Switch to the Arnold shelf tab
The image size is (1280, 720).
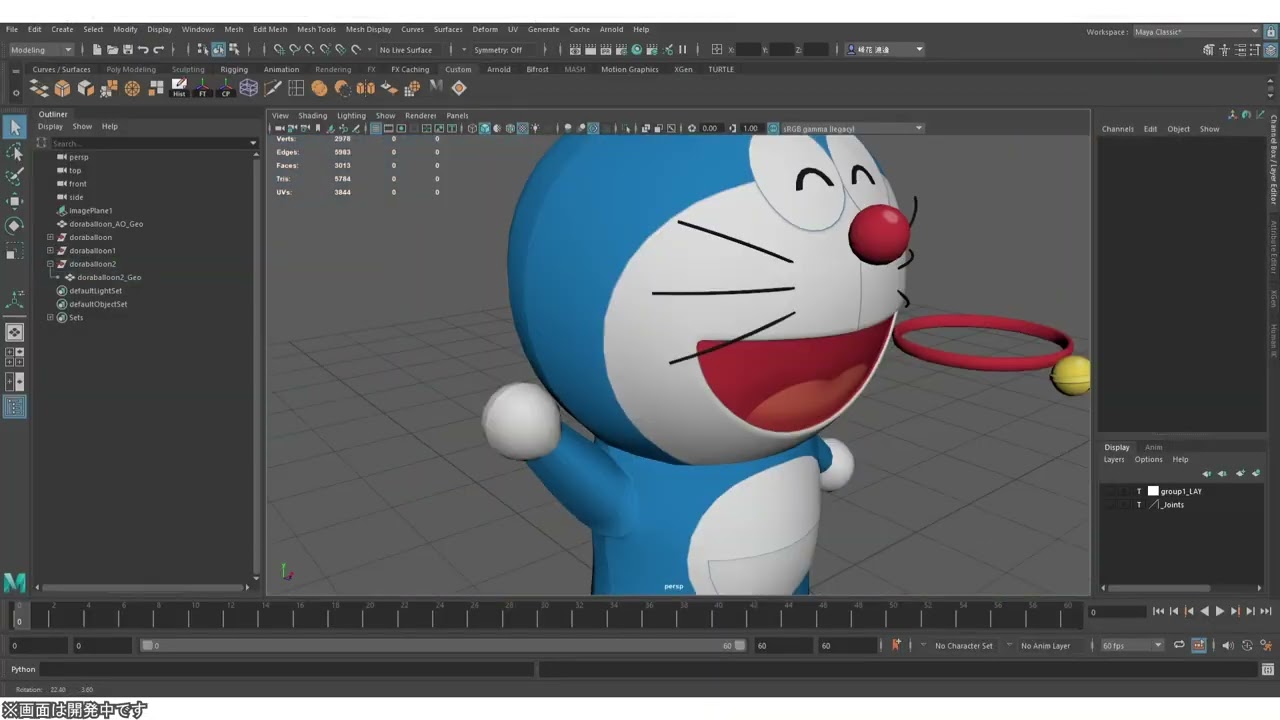point(498,69)
